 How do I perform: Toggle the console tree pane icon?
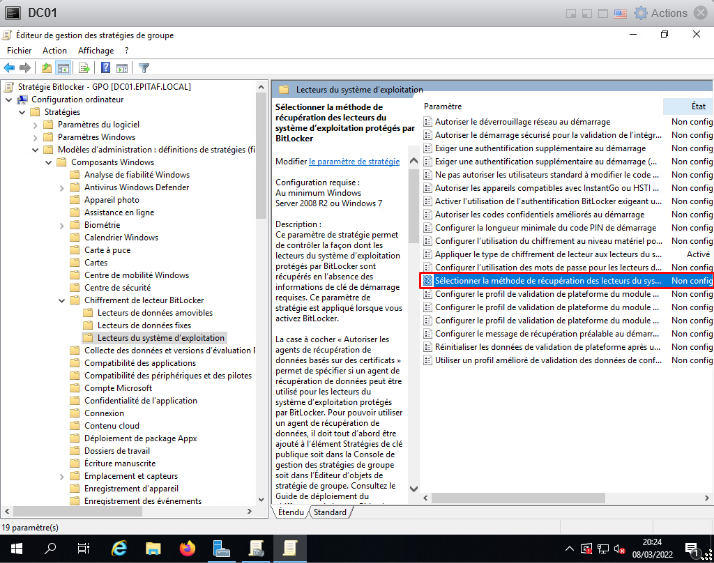(x=64, y=68)
